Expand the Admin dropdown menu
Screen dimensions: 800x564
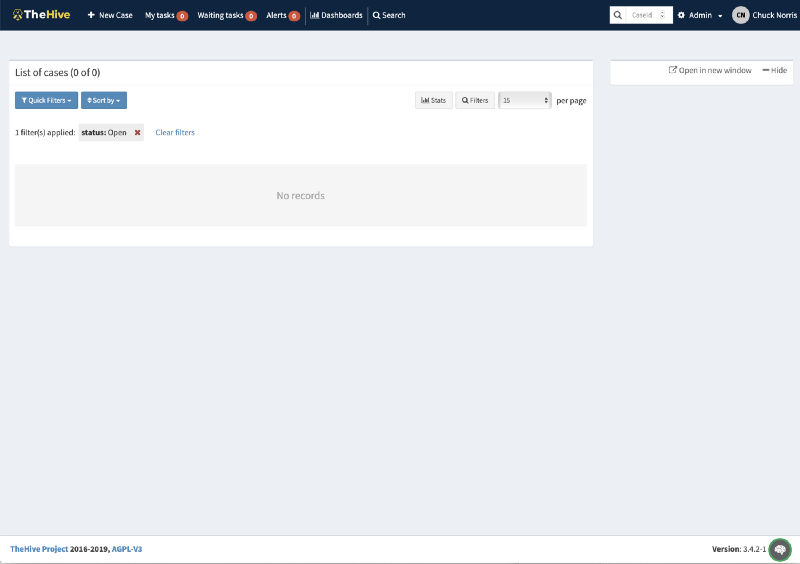(x=700, y=15)
